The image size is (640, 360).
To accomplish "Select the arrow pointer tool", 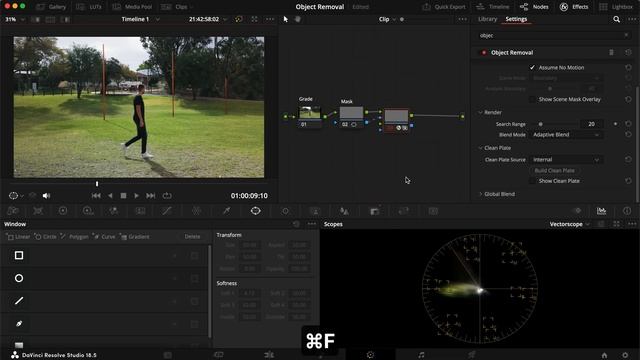I will pos(286,19).
